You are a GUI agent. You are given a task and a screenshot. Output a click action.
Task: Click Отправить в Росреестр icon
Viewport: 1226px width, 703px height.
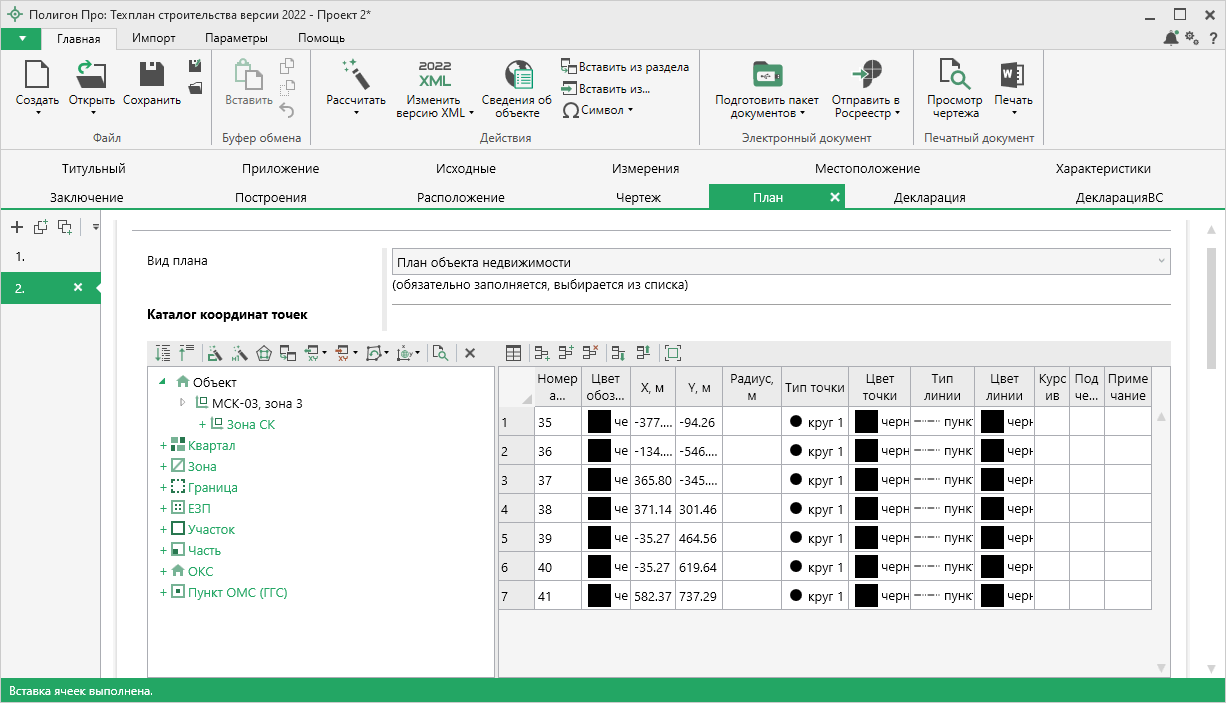(866, 75)
